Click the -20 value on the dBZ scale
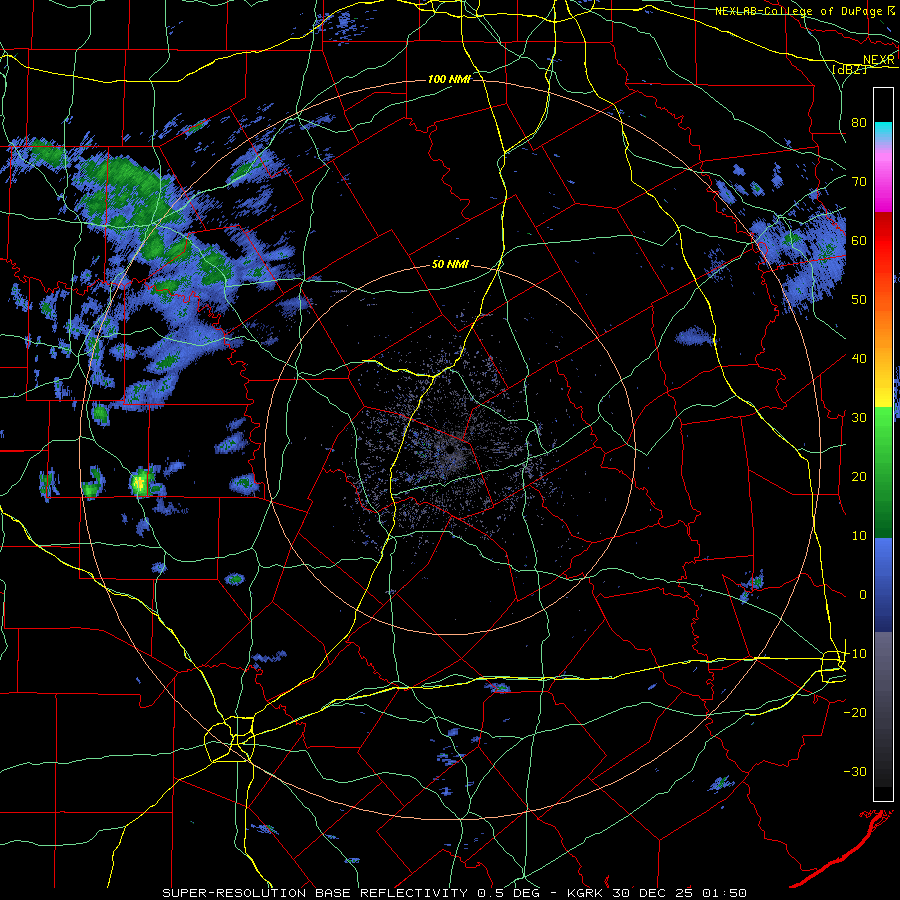Viewport: 900px width, 900px height. coord(855,712)
